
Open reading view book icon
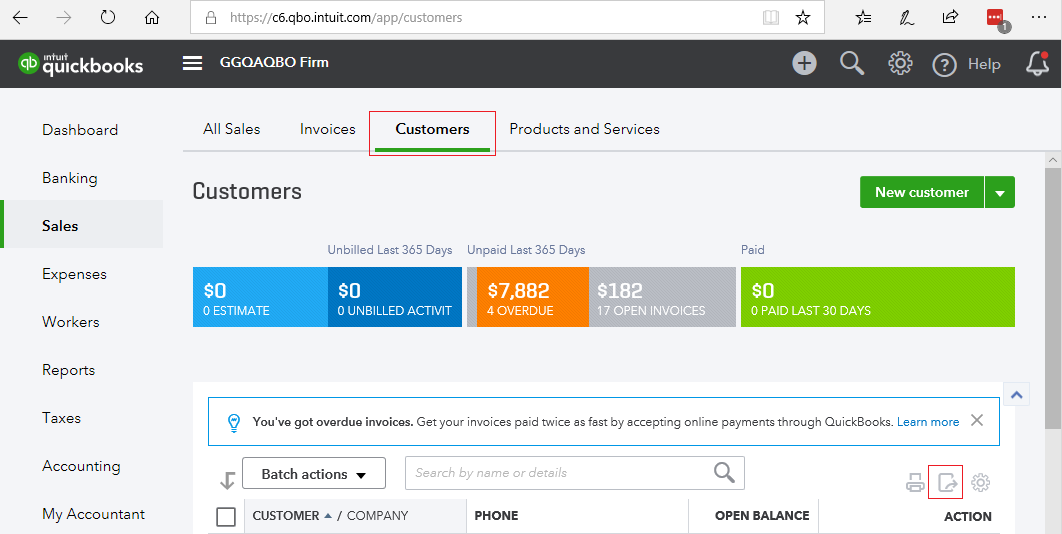click(771, 18)
